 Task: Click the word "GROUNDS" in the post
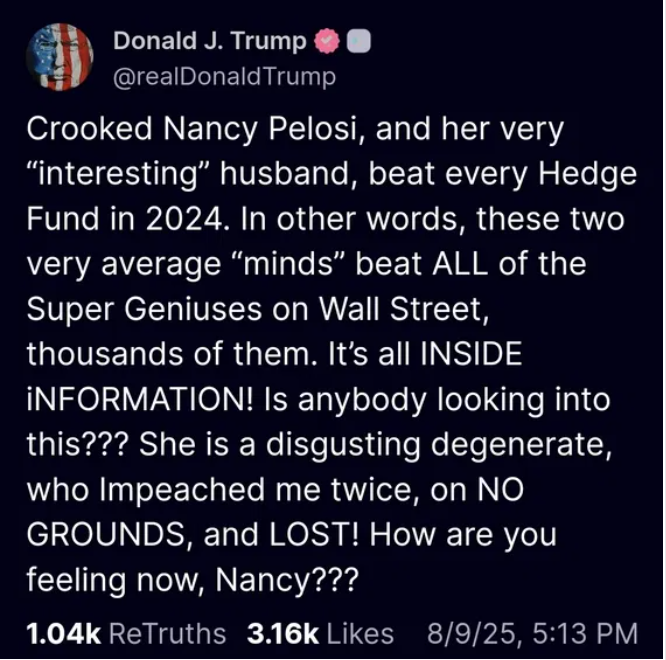[x=106, y=534]
